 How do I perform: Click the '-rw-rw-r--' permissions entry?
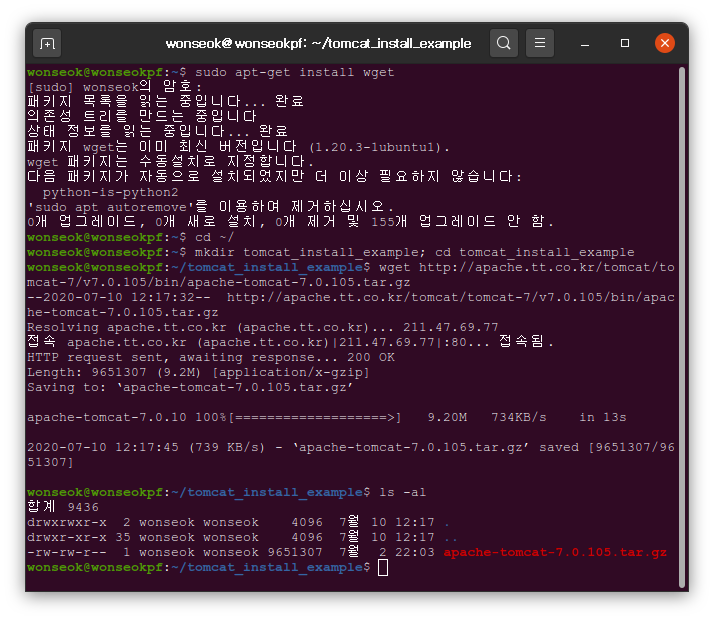[x=67, y=552]
